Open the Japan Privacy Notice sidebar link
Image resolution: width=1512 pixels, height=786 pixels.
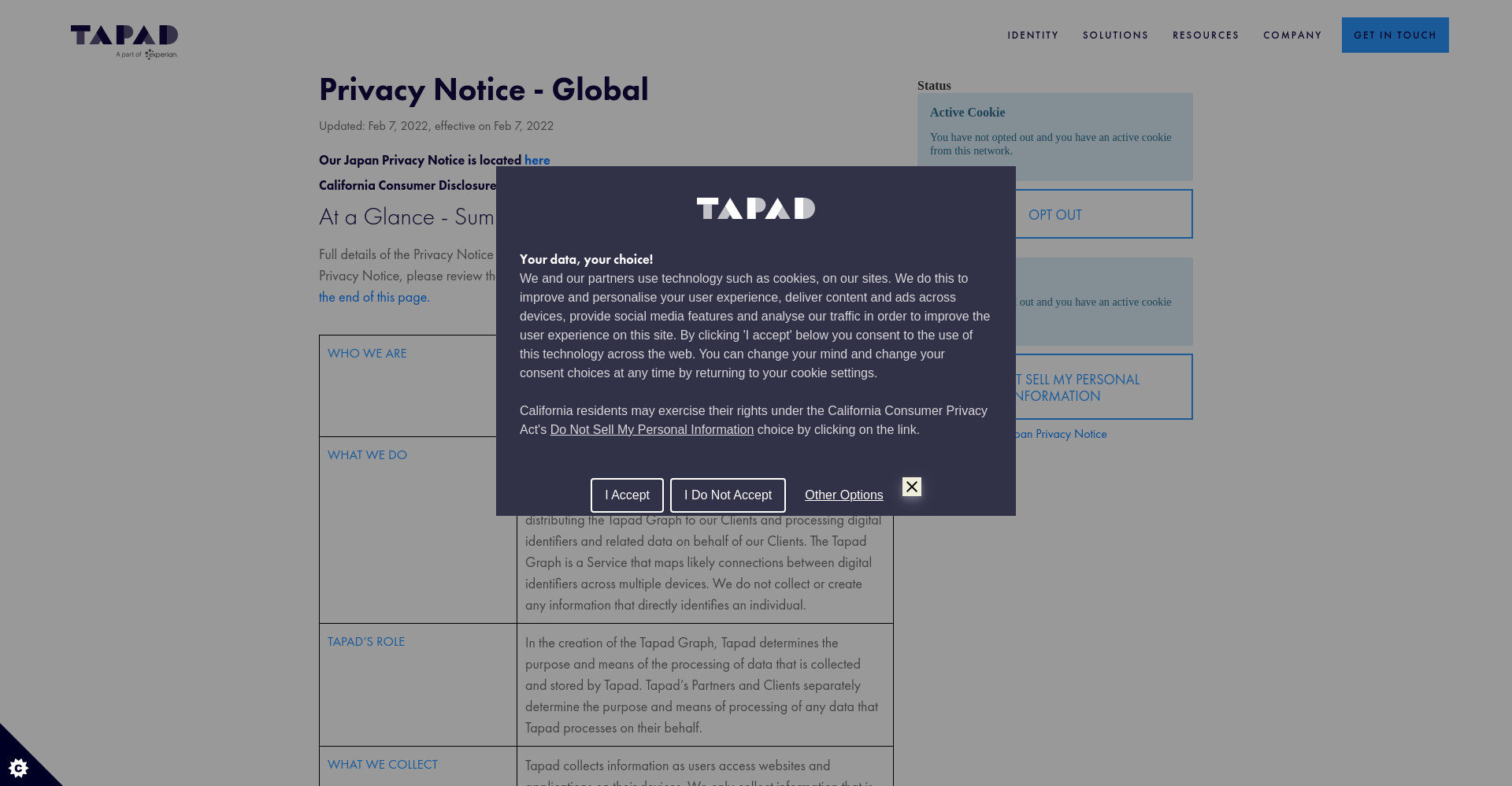1061,434
